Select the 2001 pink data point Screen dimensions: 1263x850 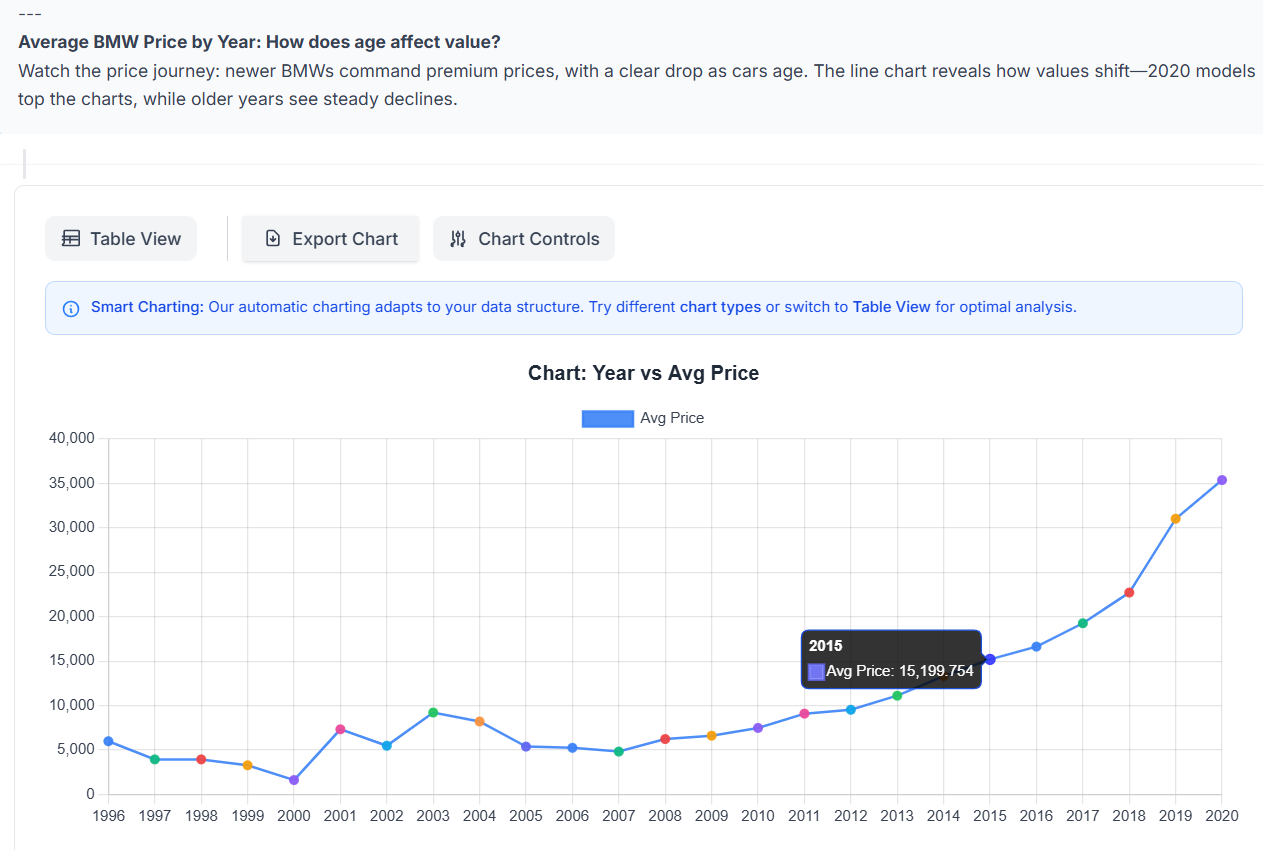(340, 730)
